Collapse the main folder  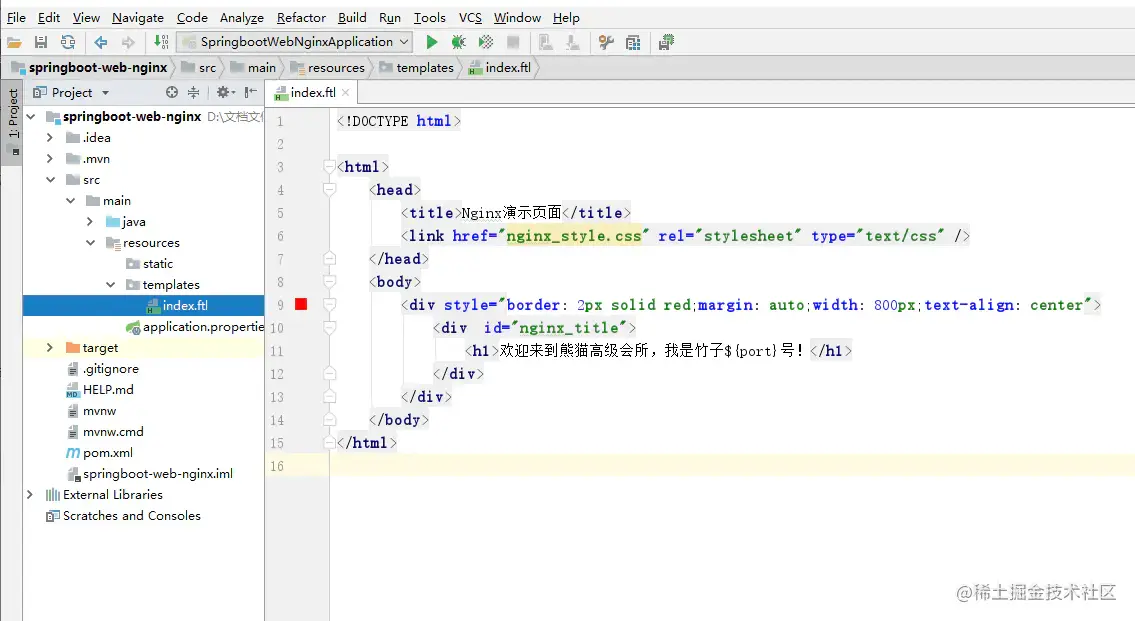(70, 200)
